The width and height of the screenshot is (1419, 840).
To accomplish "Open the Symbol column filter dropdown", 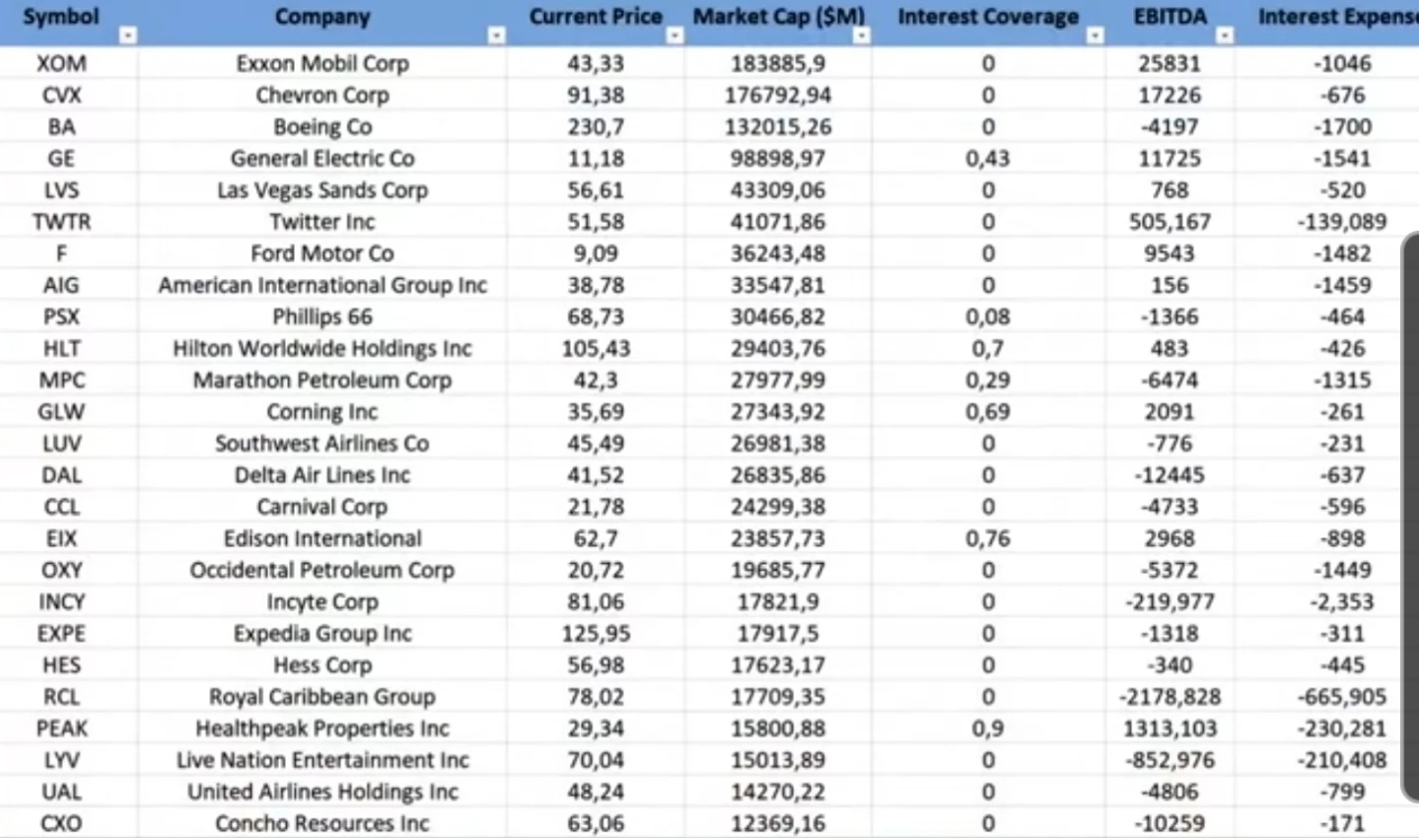I will point(127,36).
